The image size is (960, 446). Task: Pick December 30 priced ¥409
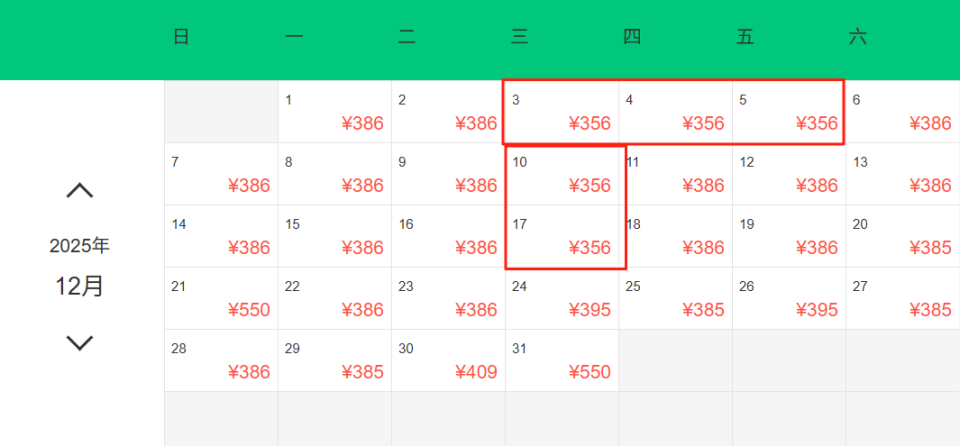click(x=448, y=360)
